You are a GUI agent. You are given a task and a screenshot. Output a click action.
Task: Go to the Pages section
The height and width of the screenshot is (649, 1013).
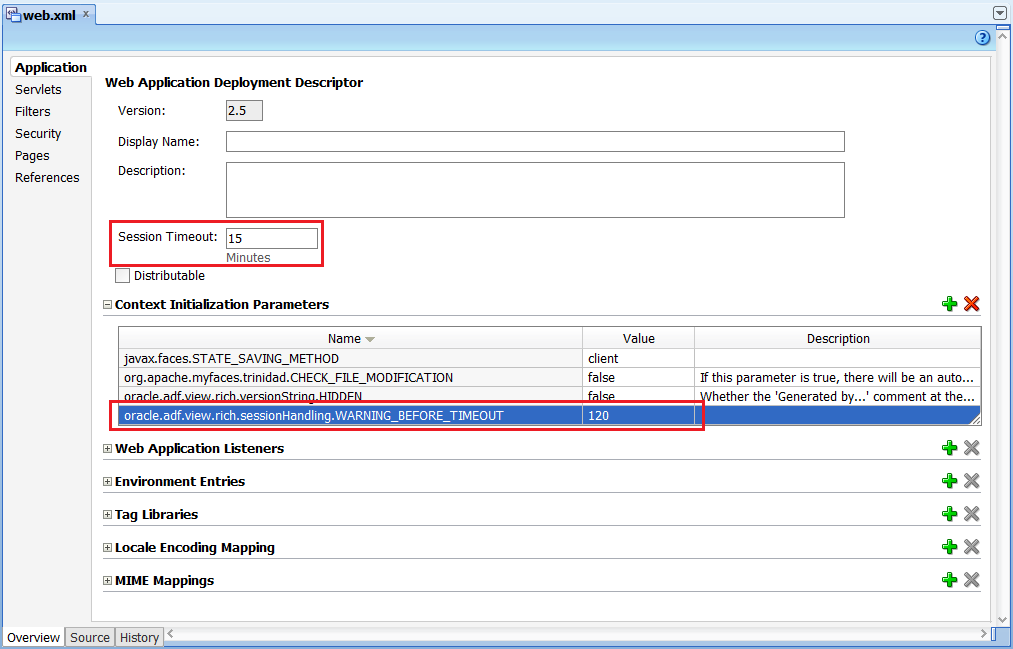[32, 155]
